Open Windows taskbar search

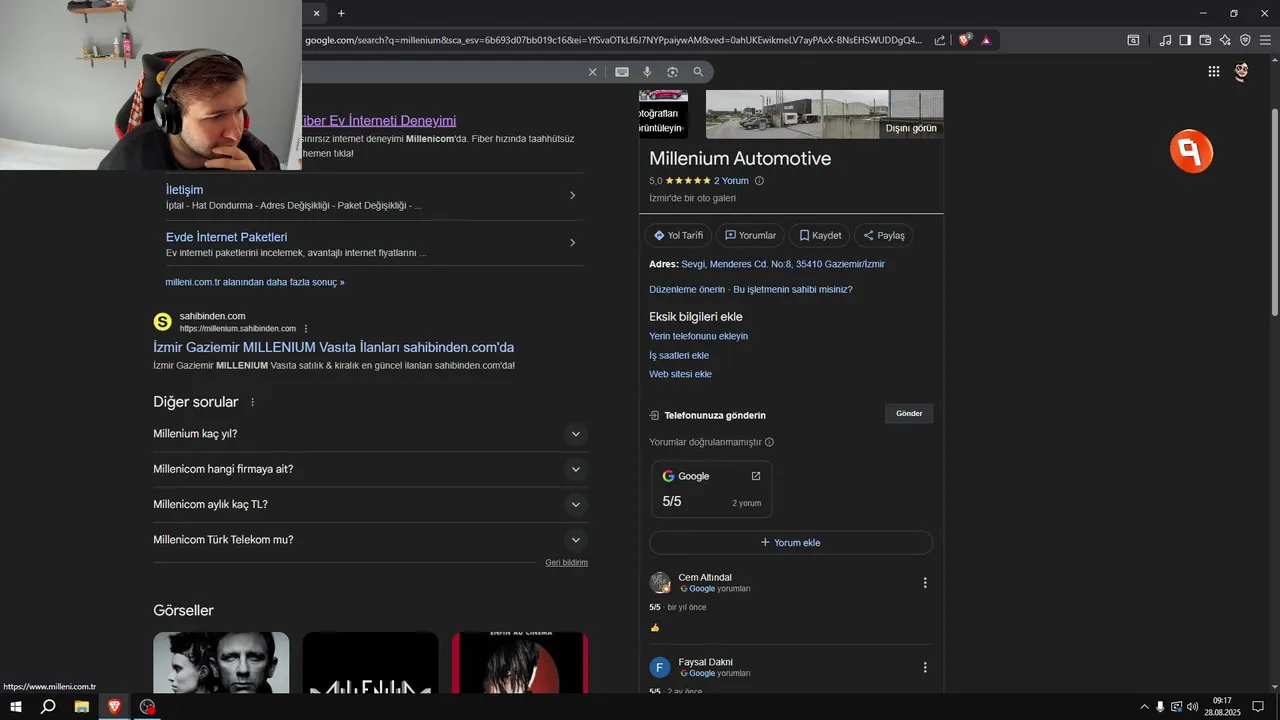click(x=48, y=706)
